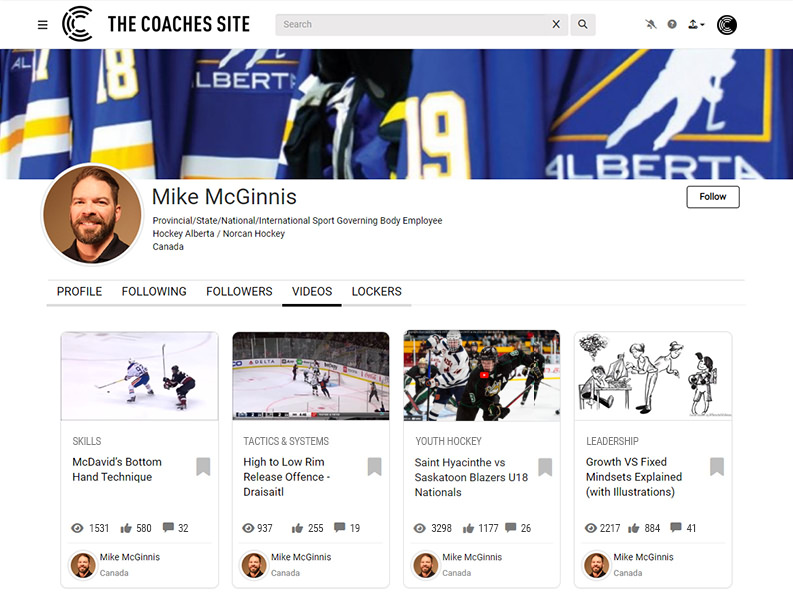This screenshot has height=600, width=793.
Task: Open Growth VS Fixed Mindsets Explained title
Action: (x=634, y=477)
